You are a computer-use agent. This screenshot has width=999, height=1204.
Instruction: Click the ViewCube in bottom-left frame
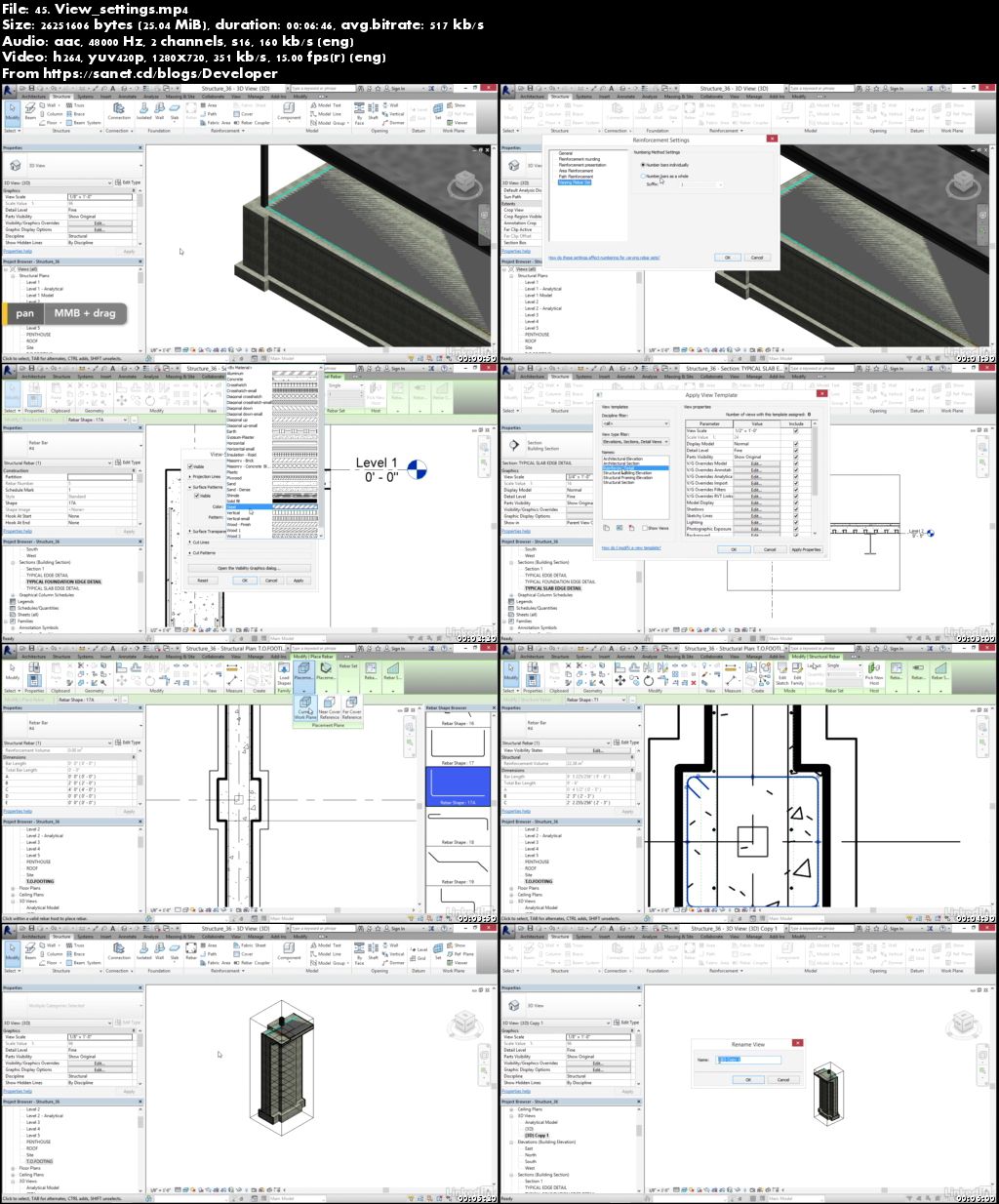point(466,1023)
